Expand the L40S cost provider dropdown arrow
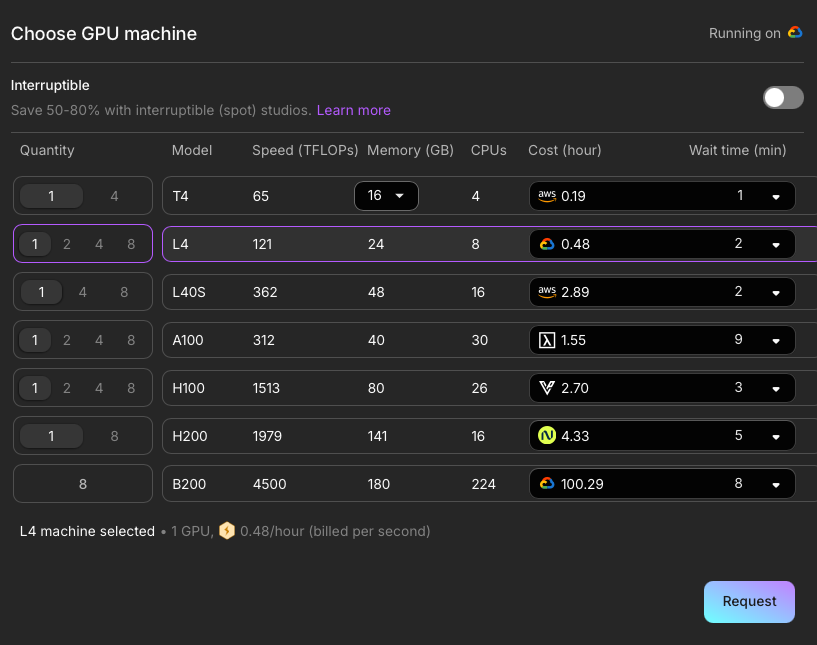This screenshot has height=645, width=817. pyautogui.click(x=776, y=293)
